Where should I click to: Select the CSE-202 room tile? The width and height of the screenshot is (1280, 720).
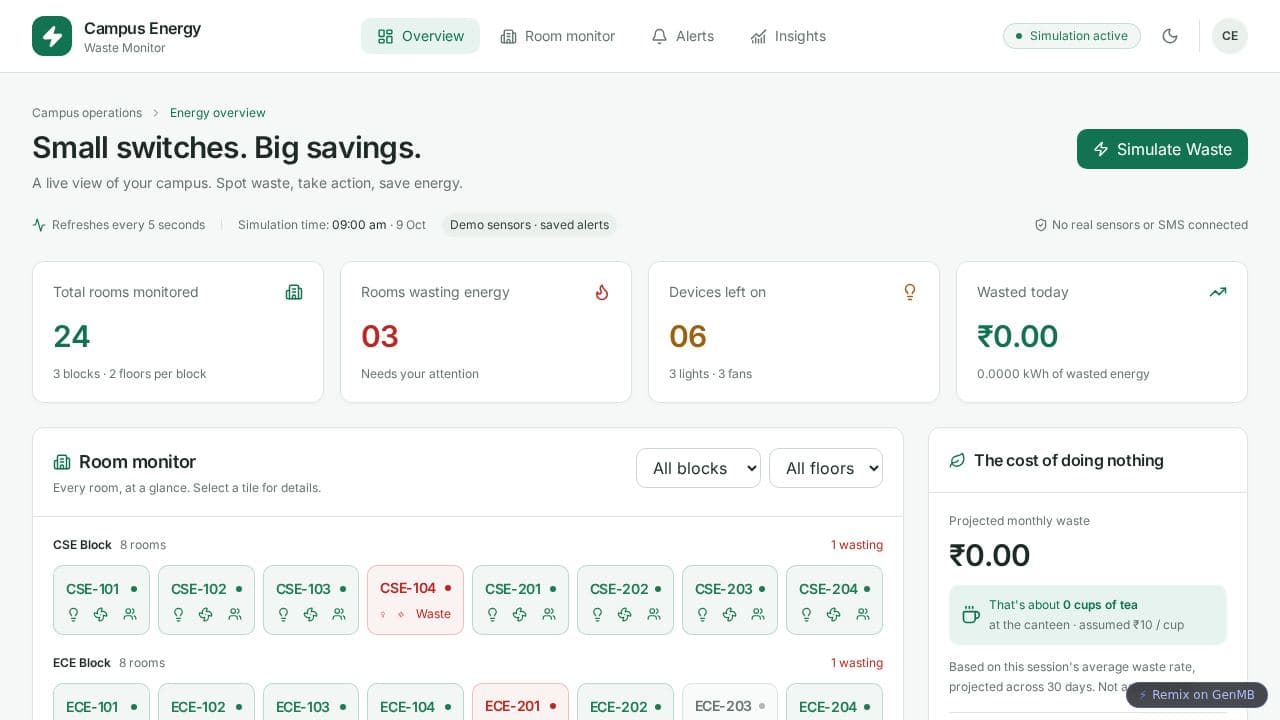625,600
